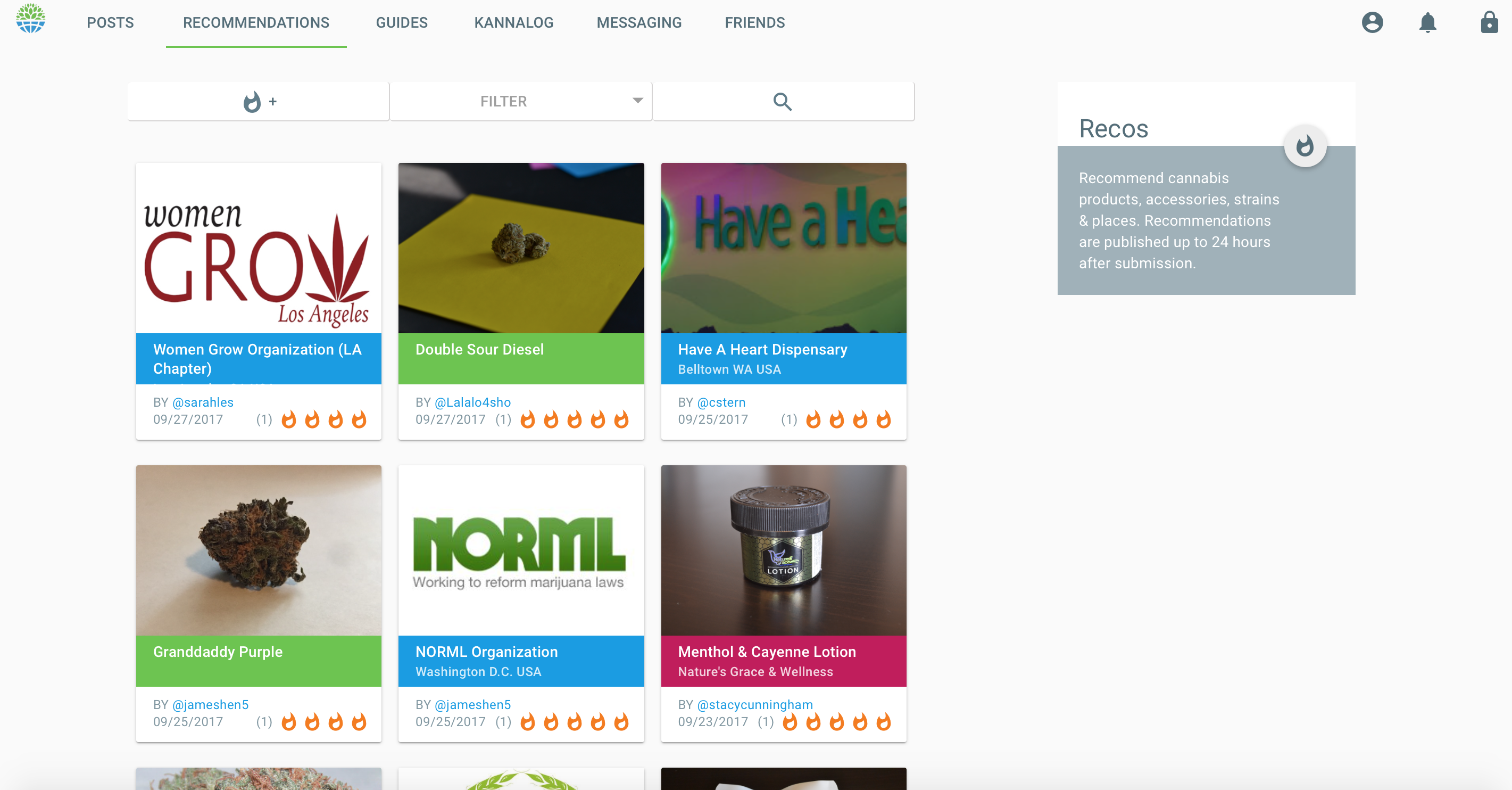Screen dimensions: 1512x790
Task: Click the round flame icon on Recos panel
Action: 1305,146
